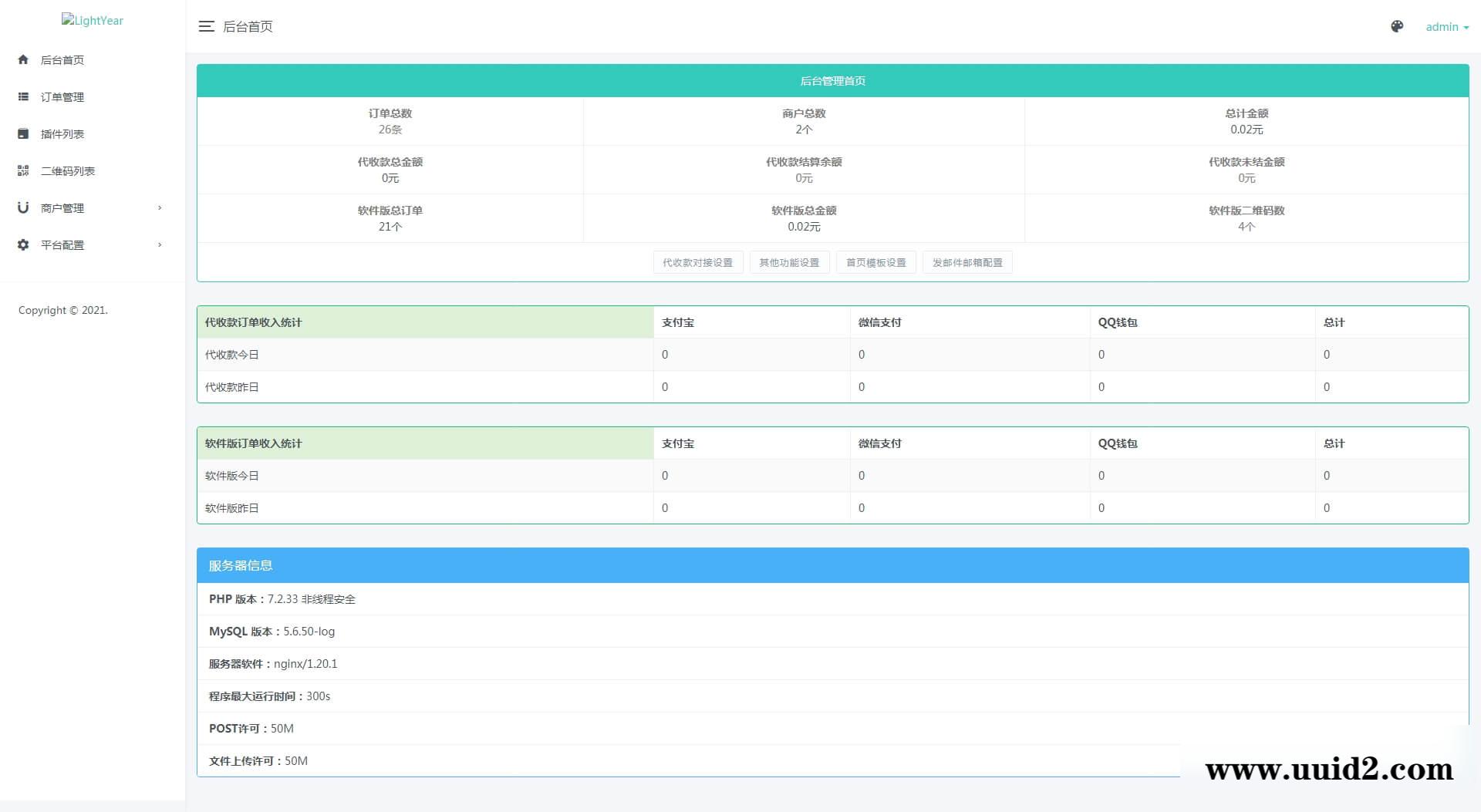
Task: Click the QR code icon for 二维码列表
Action: [x=23, y=170]
